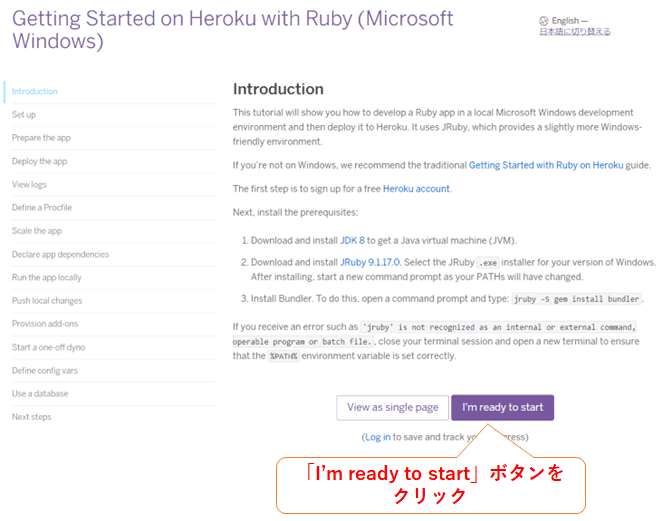This screenshot has width=672, height=521.
Task: Go to Provision add-ons section
Action: click(45, 323)
